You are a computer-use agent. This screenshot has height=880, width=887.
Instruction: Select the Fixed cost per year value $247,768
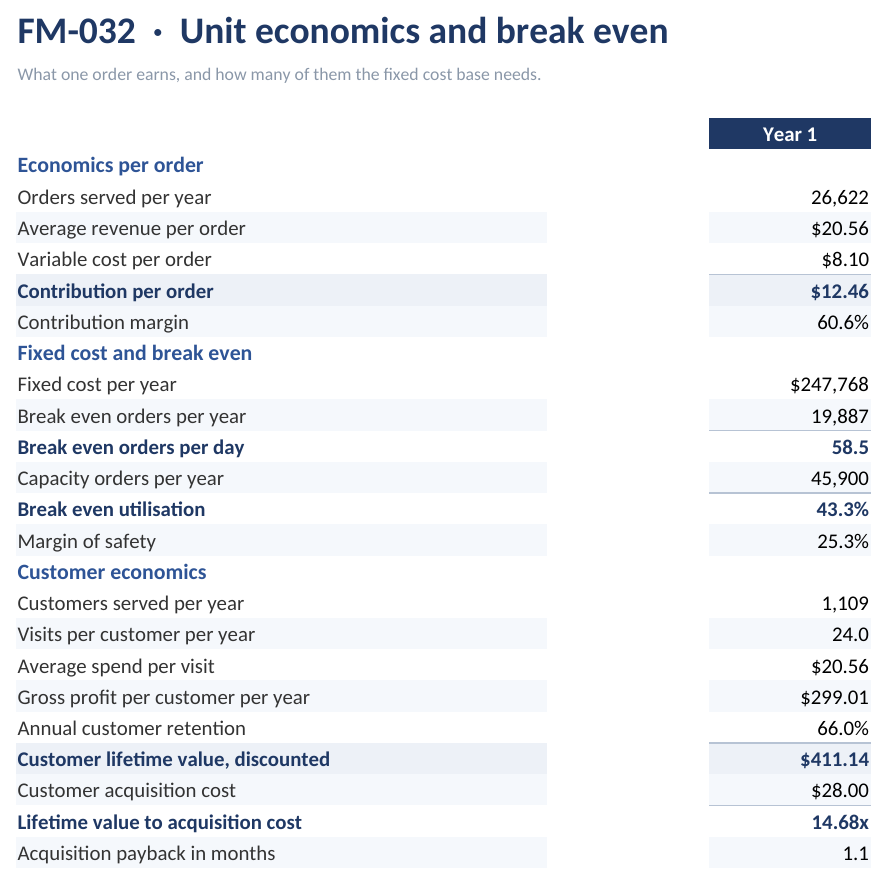[829, 385]
